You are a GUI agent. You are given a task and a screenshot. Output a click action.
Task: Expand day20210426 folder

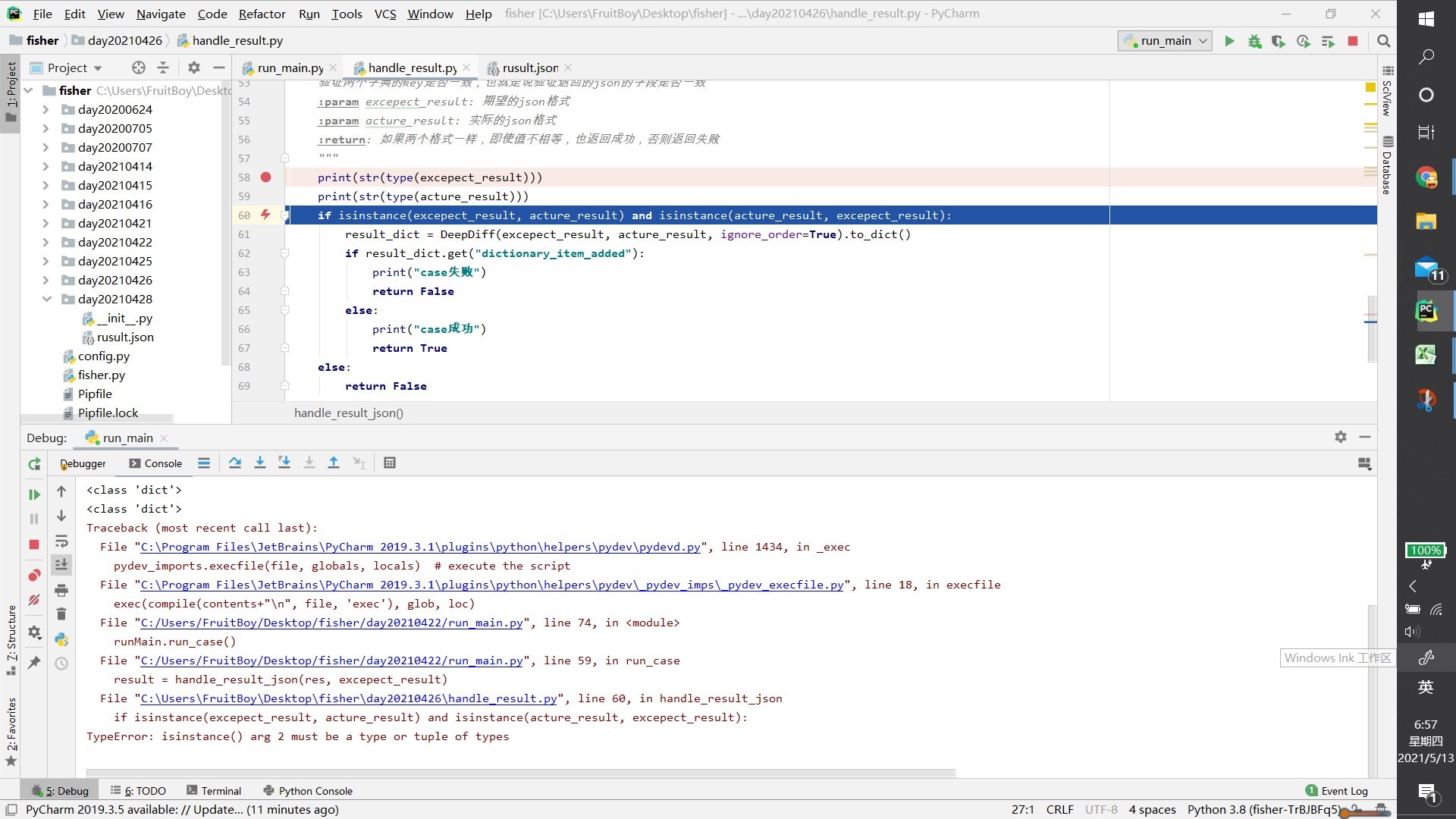pos(45,280)
